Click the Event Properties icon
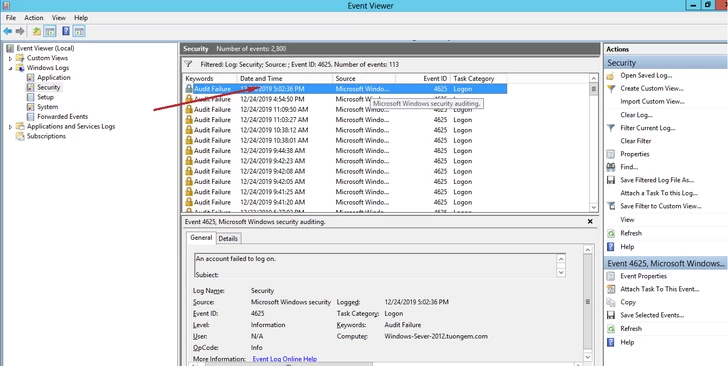 (611, 276)
